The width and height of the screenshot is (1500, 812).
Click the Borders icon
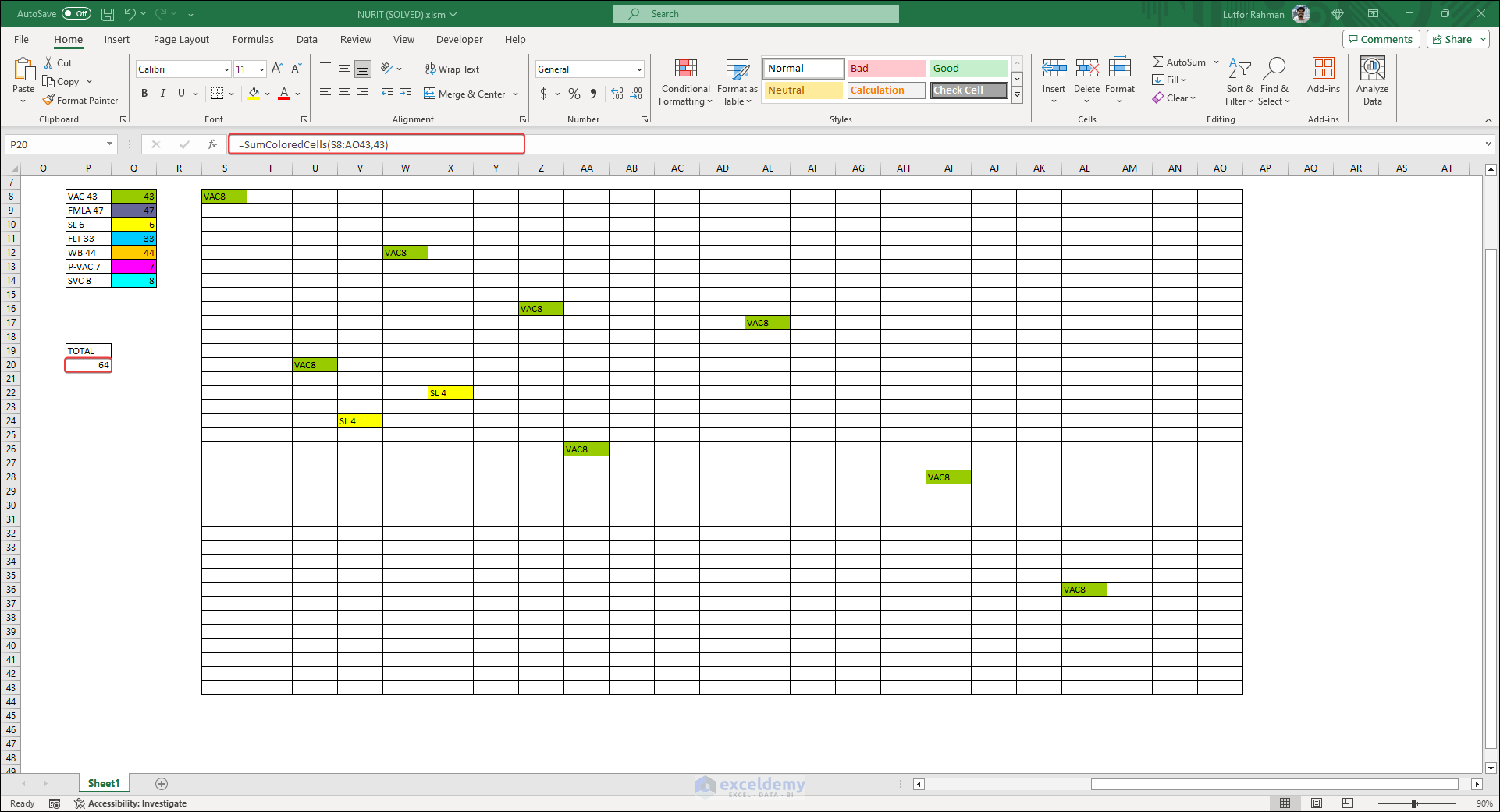coord(217,94)
